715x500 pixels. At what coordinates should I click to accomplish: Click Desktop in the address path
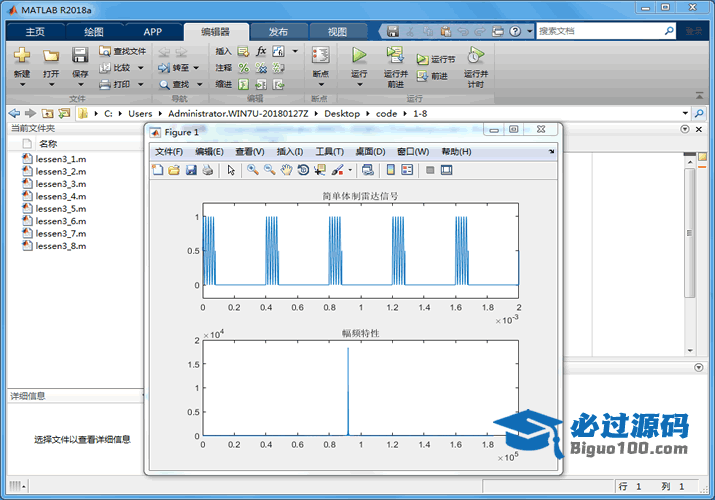click(342, 114)
